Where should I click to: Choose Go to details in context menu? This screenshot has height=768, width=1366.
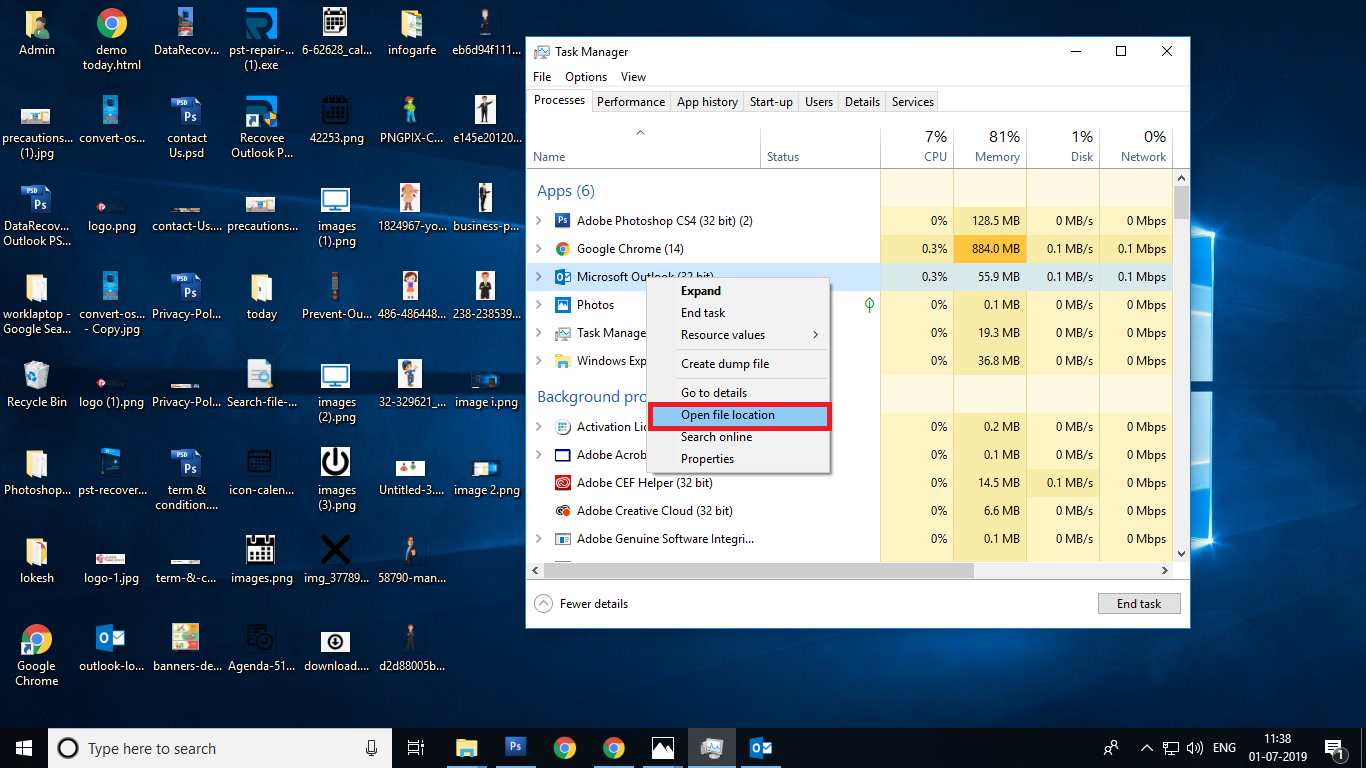[739, 393]
